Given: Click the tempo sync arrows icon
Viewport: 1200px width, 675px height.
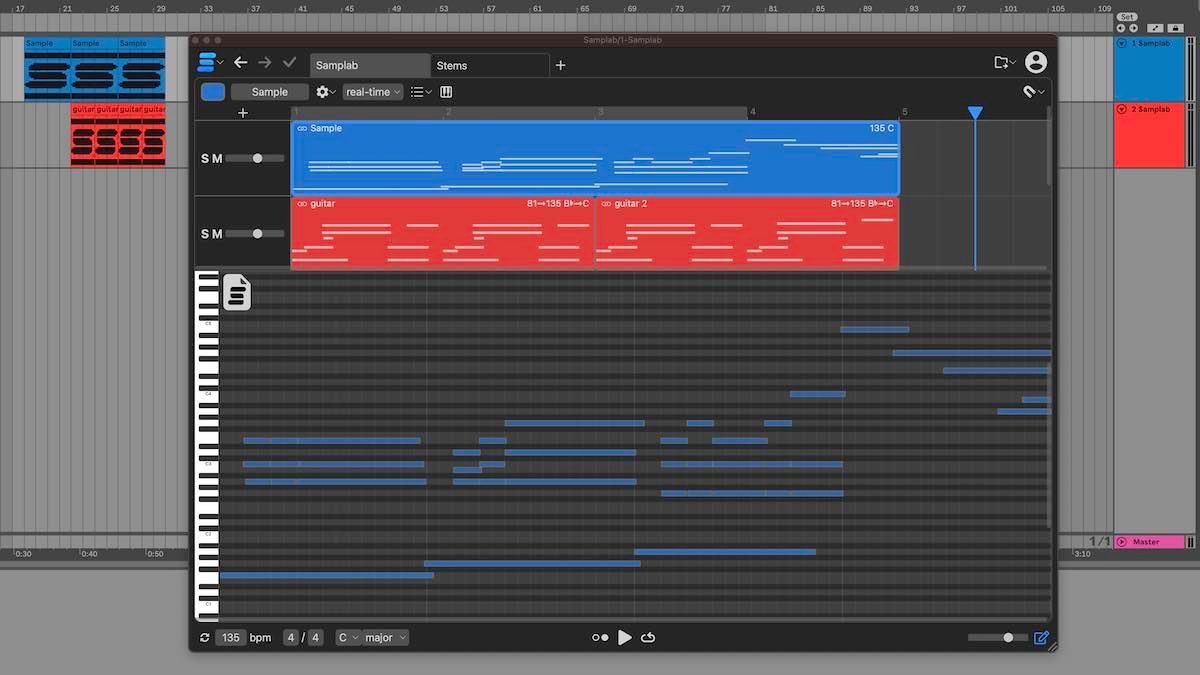Looking at the screenshot, I should point(205,637).
